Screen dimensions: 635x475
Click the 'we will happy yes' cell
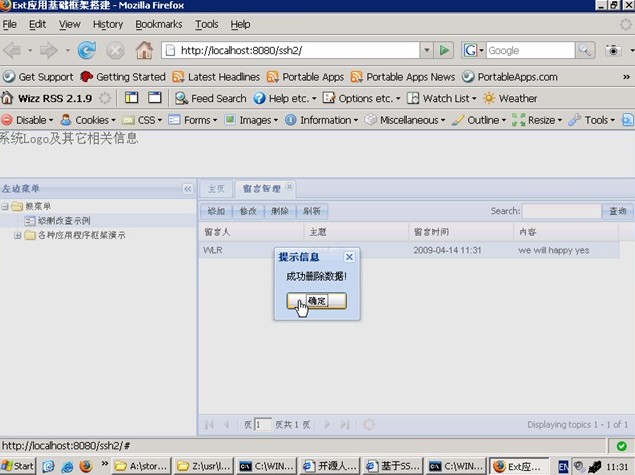[x=554, y=250]
